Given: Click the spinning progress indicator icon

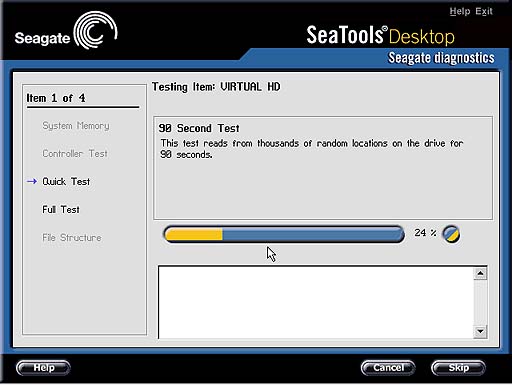Looking at the screenshot, I should coord(451,234).
